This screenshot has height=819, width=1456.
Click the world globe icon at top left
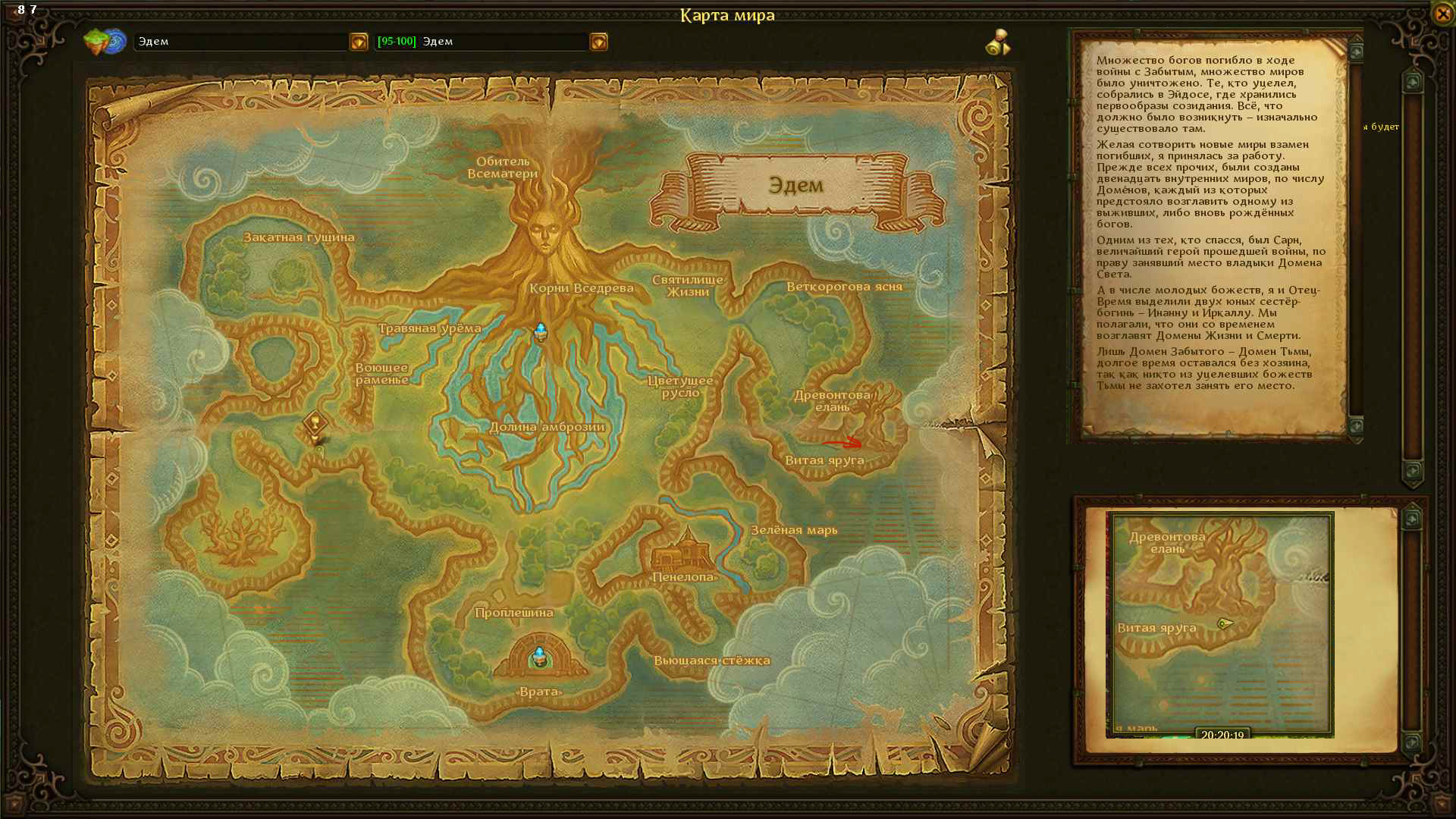[105, 41]
